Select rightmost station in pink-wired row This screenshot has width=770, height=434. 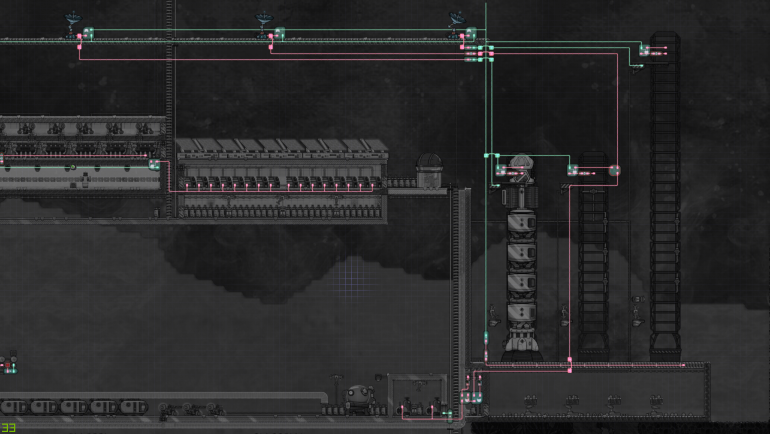click(x=373, y=183)
